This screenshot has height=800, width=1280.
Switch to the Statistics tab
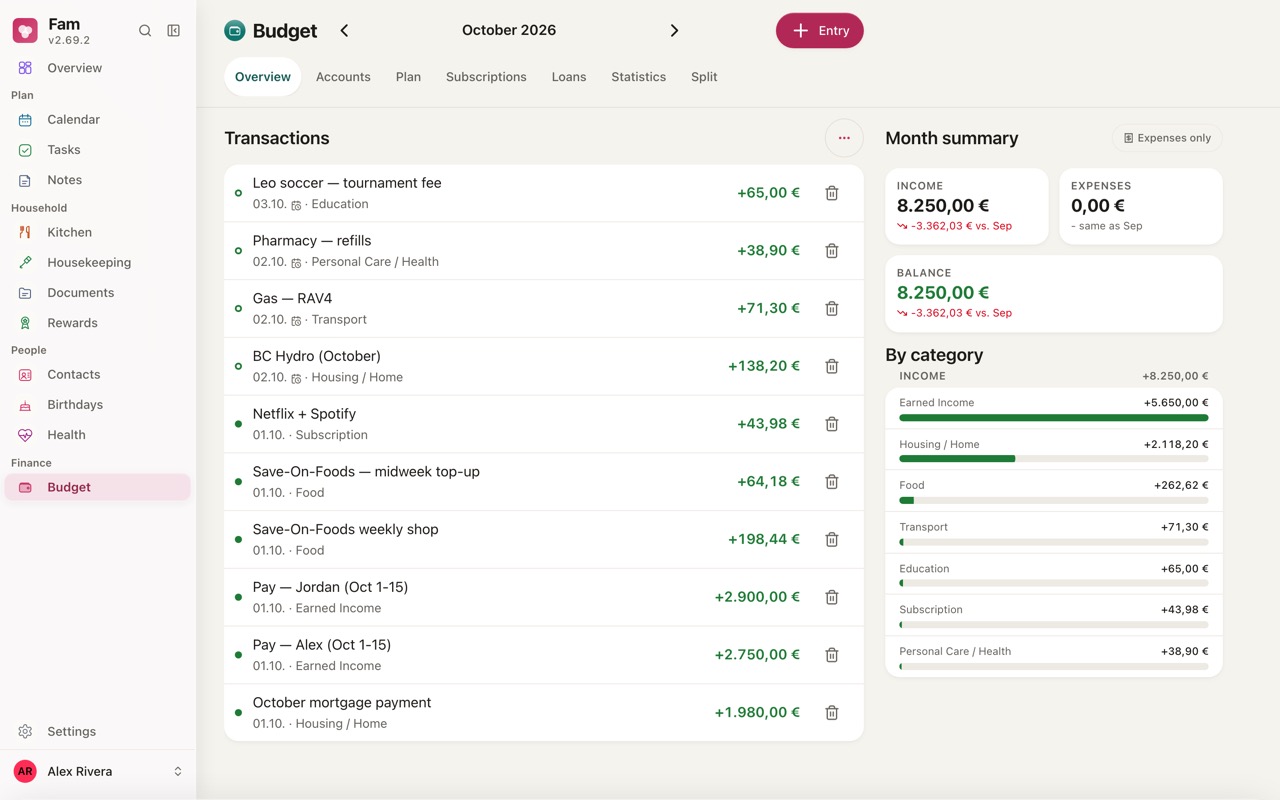pyautogui.click(x=639, y=77)
